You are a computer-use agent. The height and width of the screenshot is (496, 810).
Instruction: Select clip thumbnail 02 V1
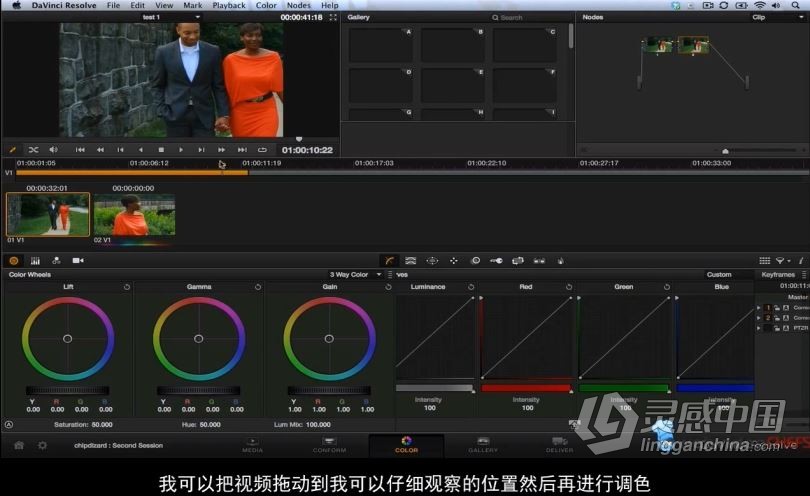134,214
